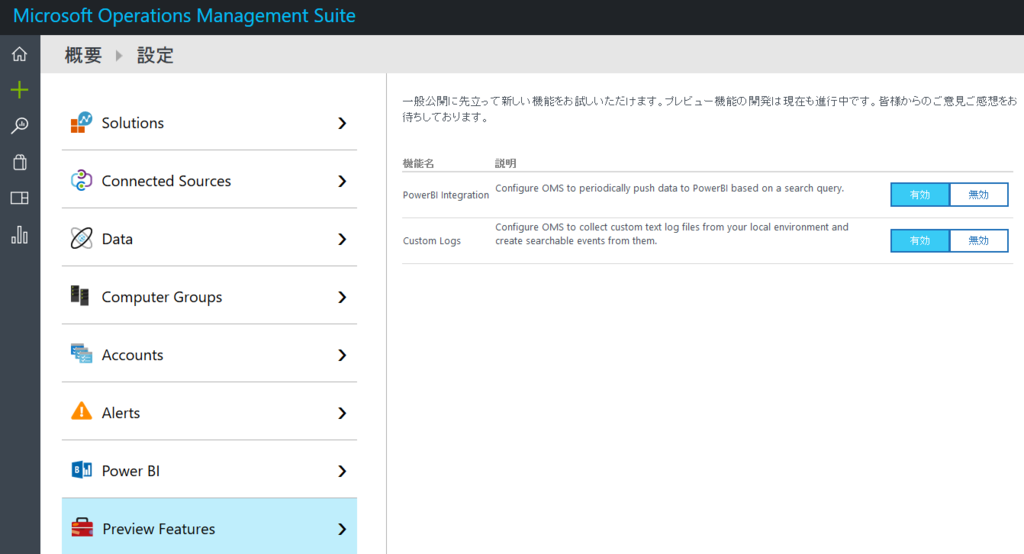Enable PowerBI Integration with 有効
This screenshot has width=1024, height=554.
[x=920, y=195]
